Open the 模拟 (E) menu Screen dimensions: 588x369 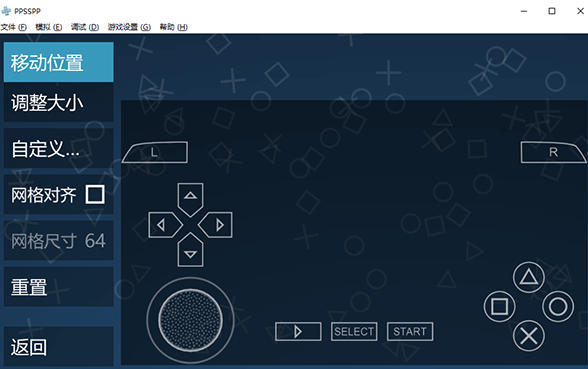[49, 27]
